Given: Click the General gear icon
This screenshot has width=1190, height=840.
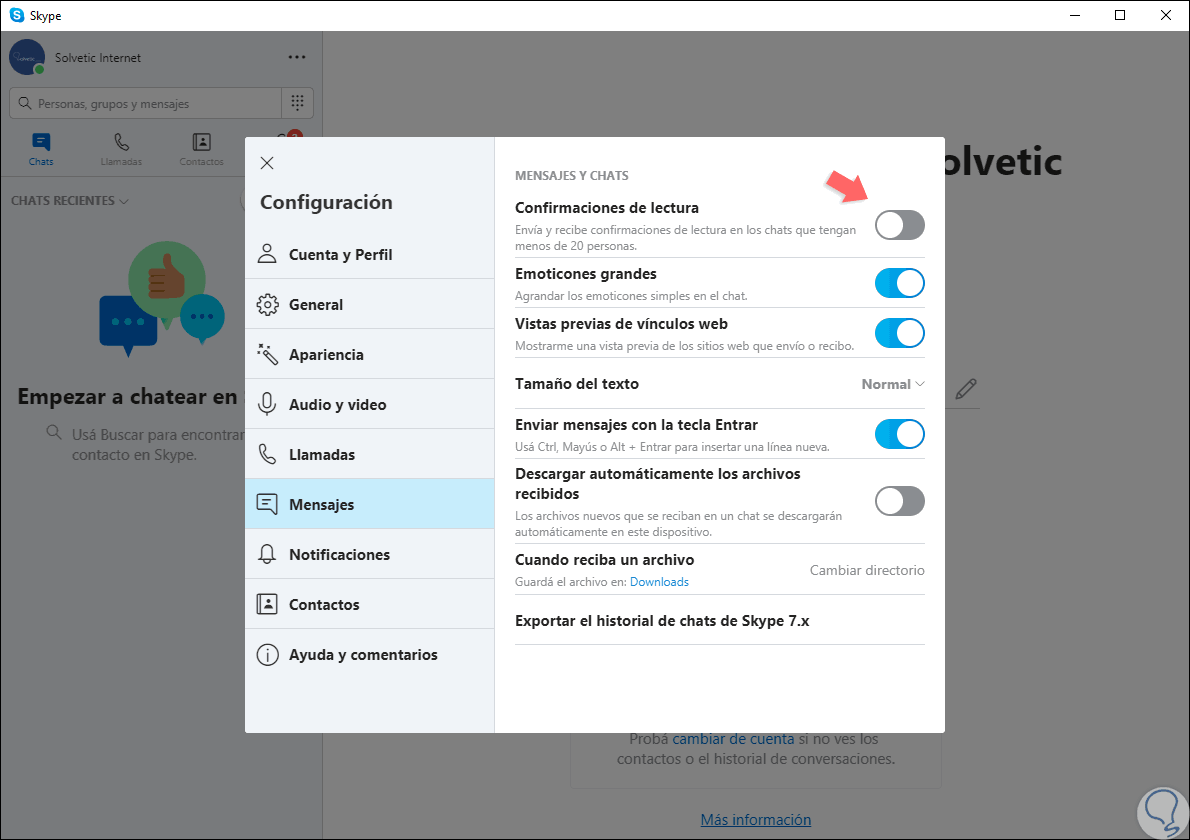Looking at the screenshot, I should pos(267,304).
